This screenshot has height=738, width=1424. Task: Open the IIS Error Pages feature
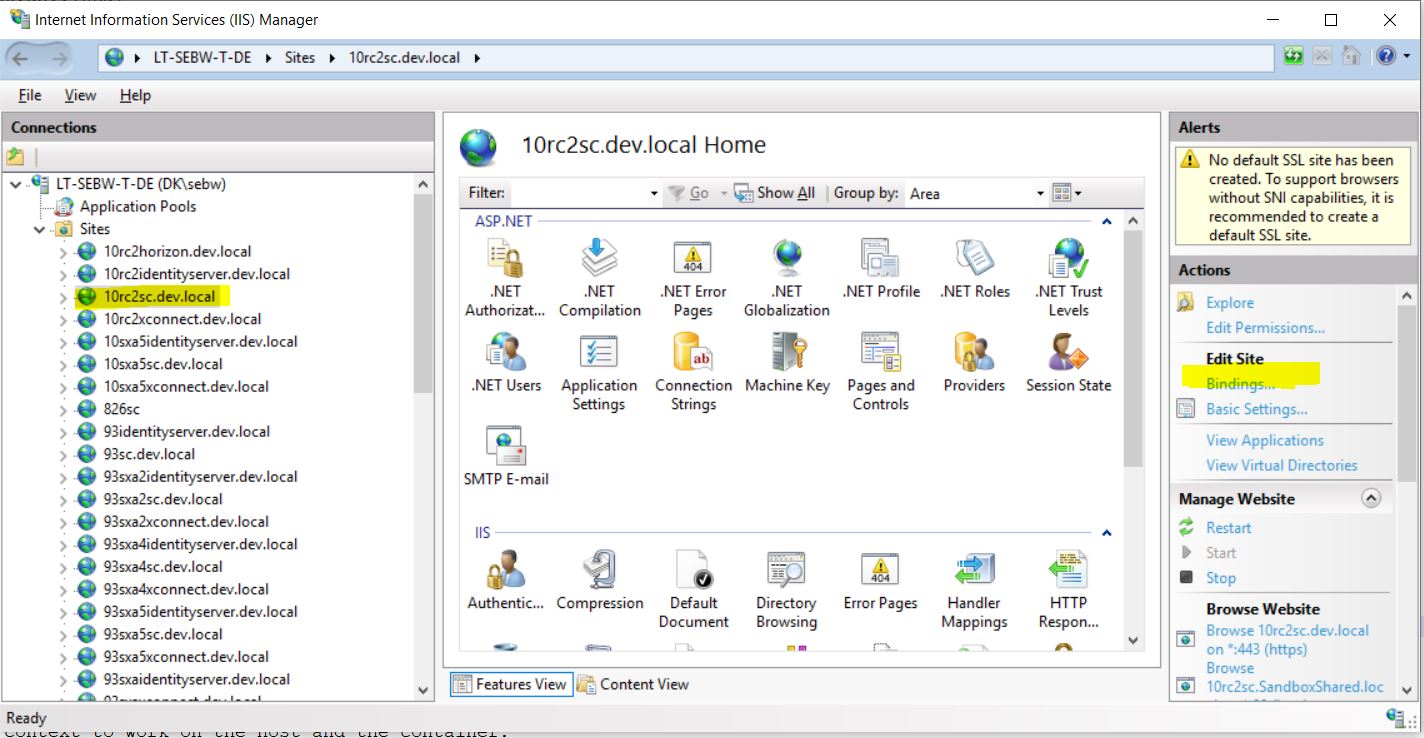pyautogui.click(x=881, y=570)
